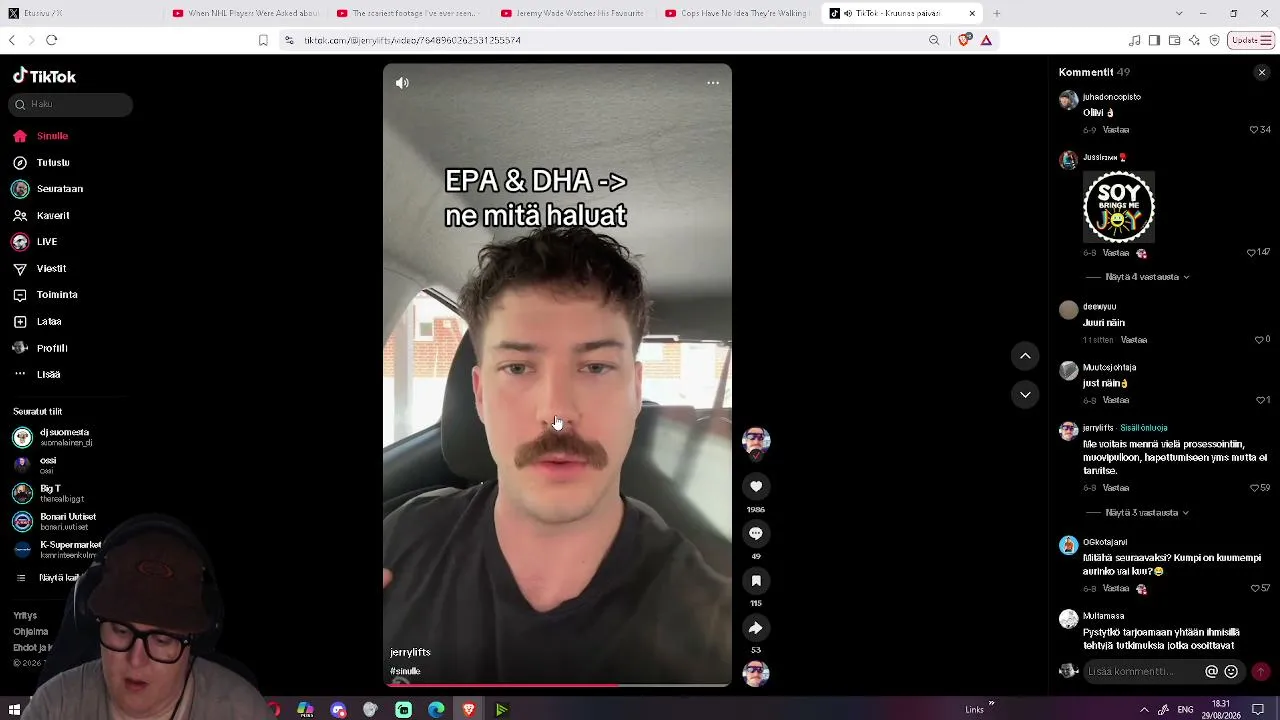Like OGkotajarvi's comment
Screen dimensions: 1280x720
tap(1254, 588)
